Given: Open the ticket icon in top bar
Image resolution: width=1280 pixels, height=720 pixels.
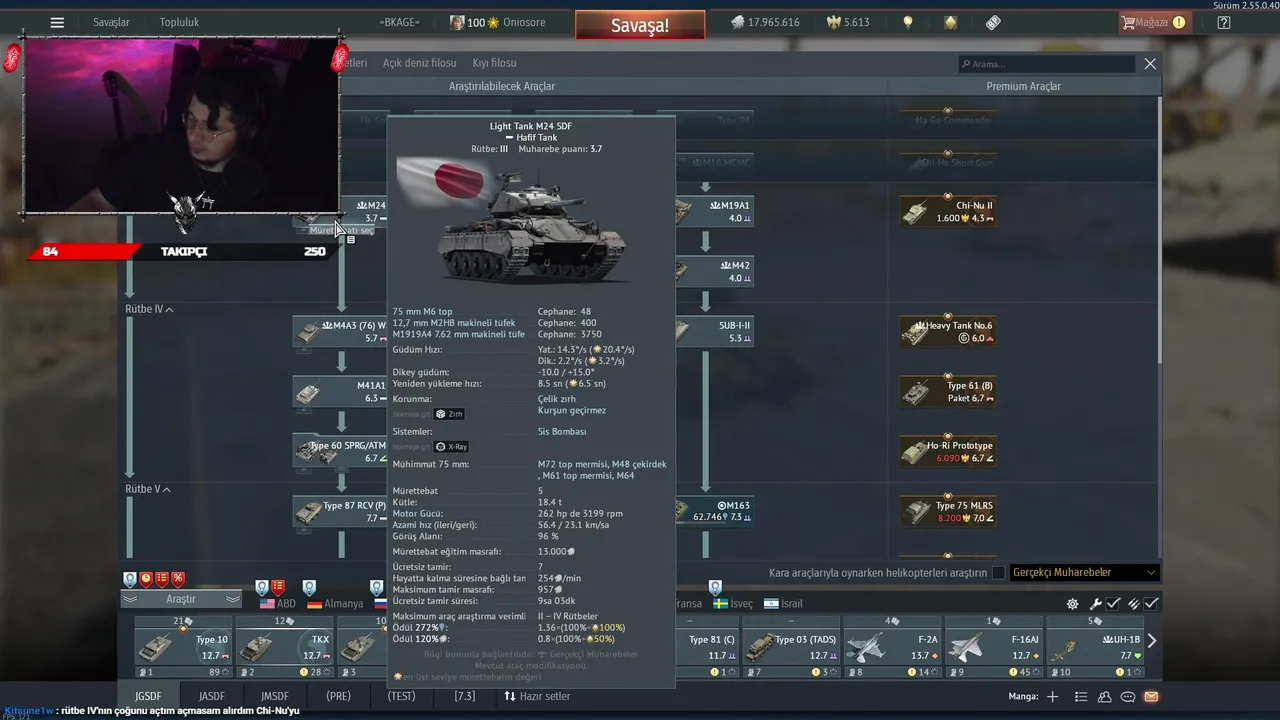Looking at the screenshot, I should coord(992,22).
